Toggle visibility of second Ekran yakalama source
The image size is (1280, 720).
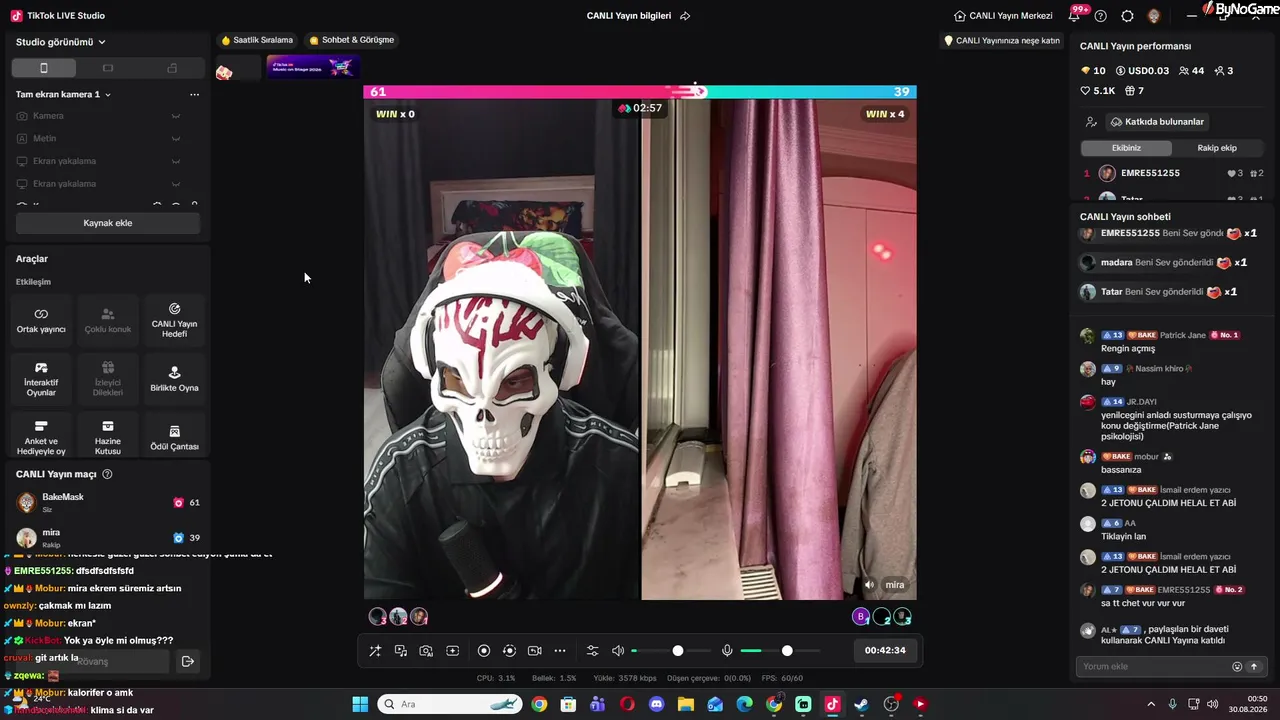176,184
